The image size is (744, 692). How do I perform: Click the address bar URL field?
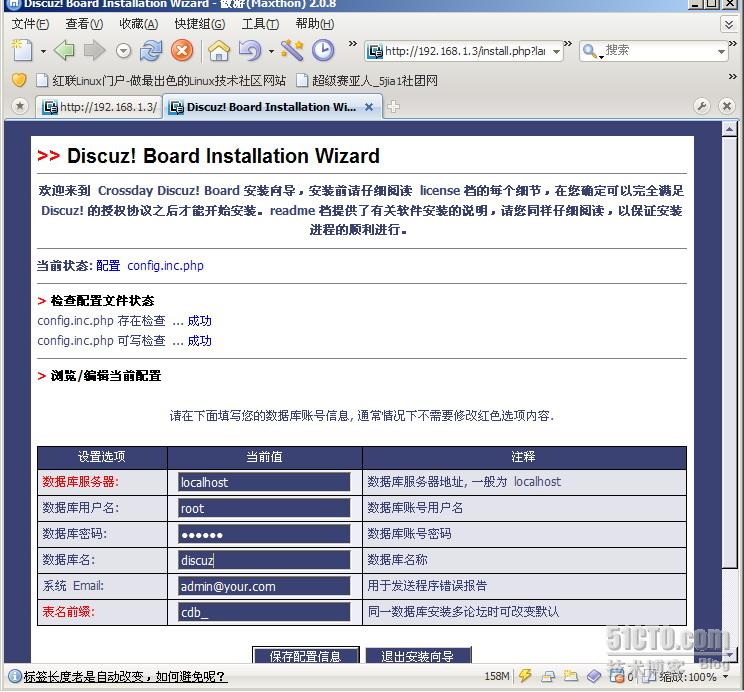pyautogui.click(x=465, y=51)
